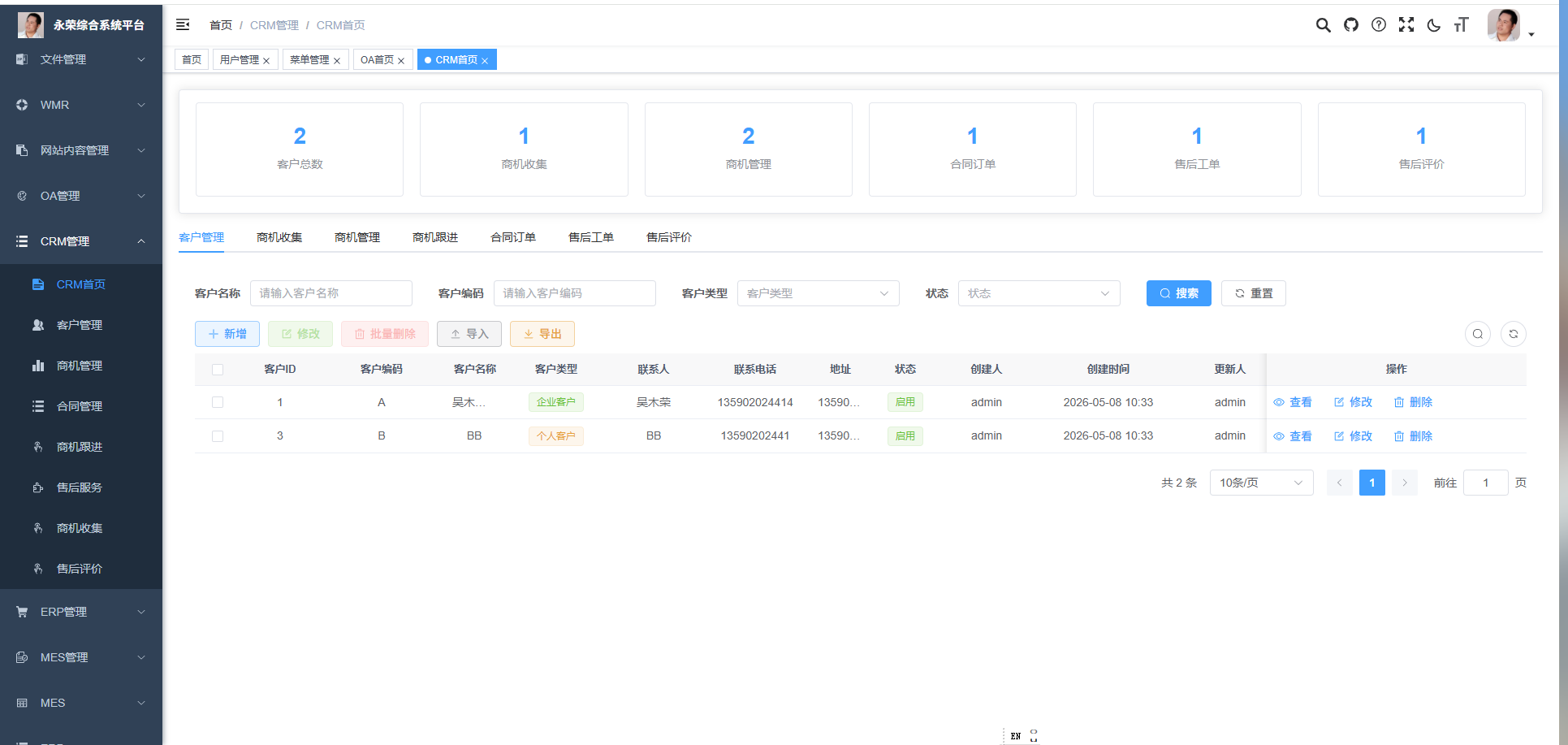Open the help documentation question icon
This screenshot has height=745, width=1568.
(x=1378, y=25)
